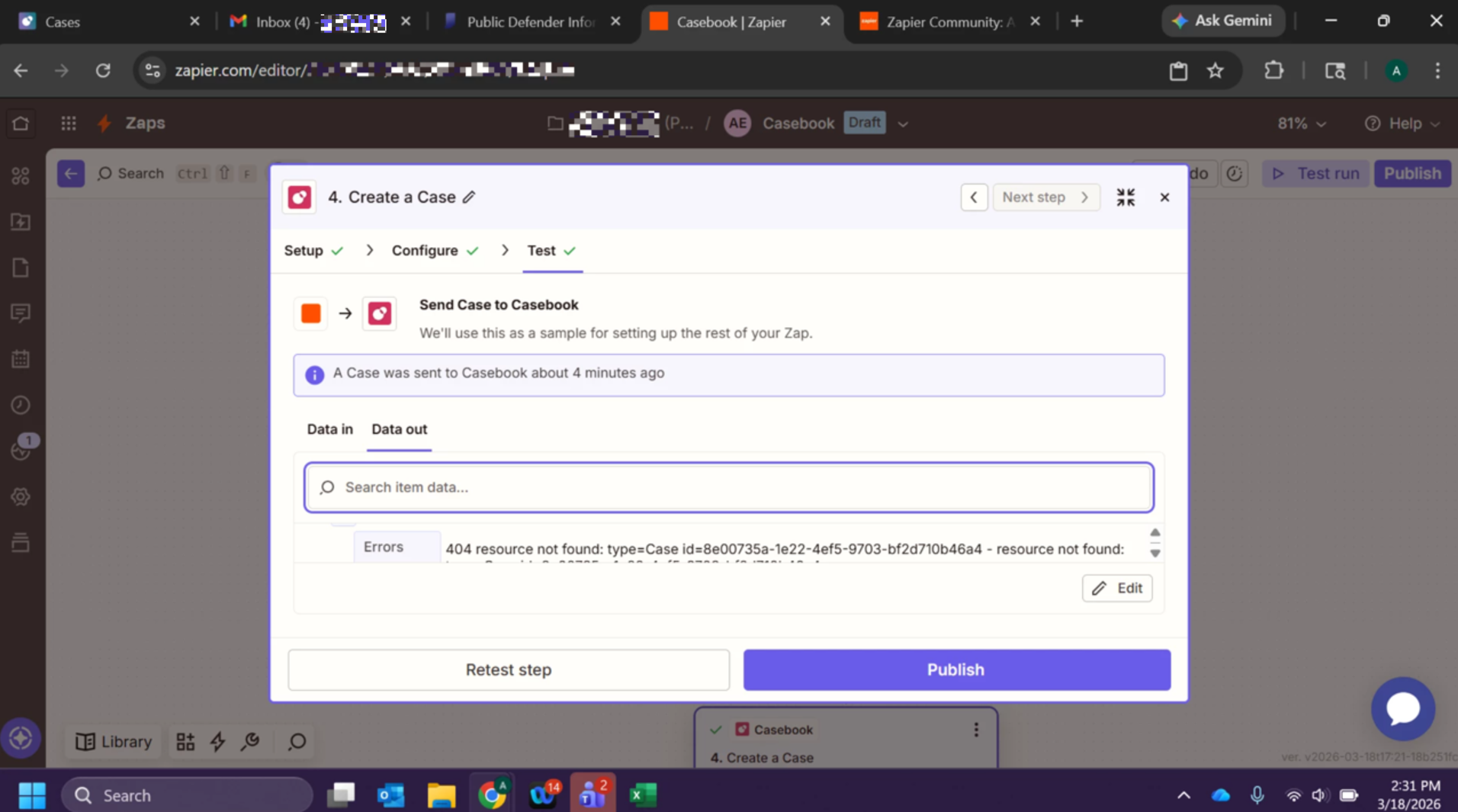Viewport: 1458px width, 812px height.
Task: Open the three-dot menu on Casebook step
Action: click(976, 730)
